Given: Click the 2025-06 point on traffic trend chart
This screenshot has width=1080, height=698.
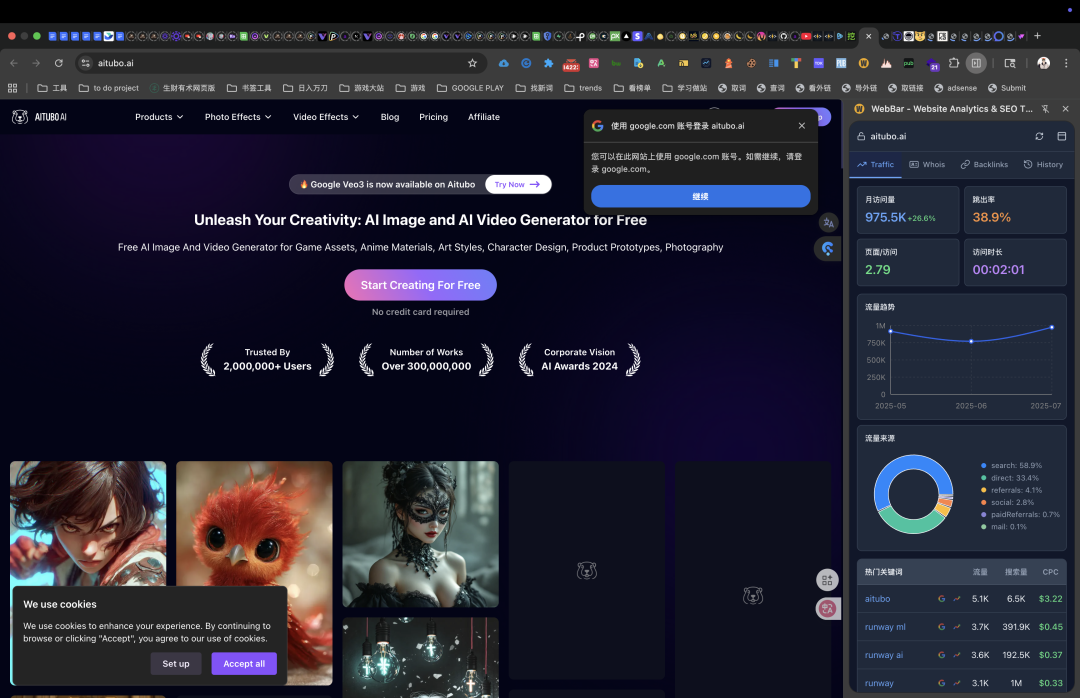Looking at the screenshot, I should tap(971, 342).
